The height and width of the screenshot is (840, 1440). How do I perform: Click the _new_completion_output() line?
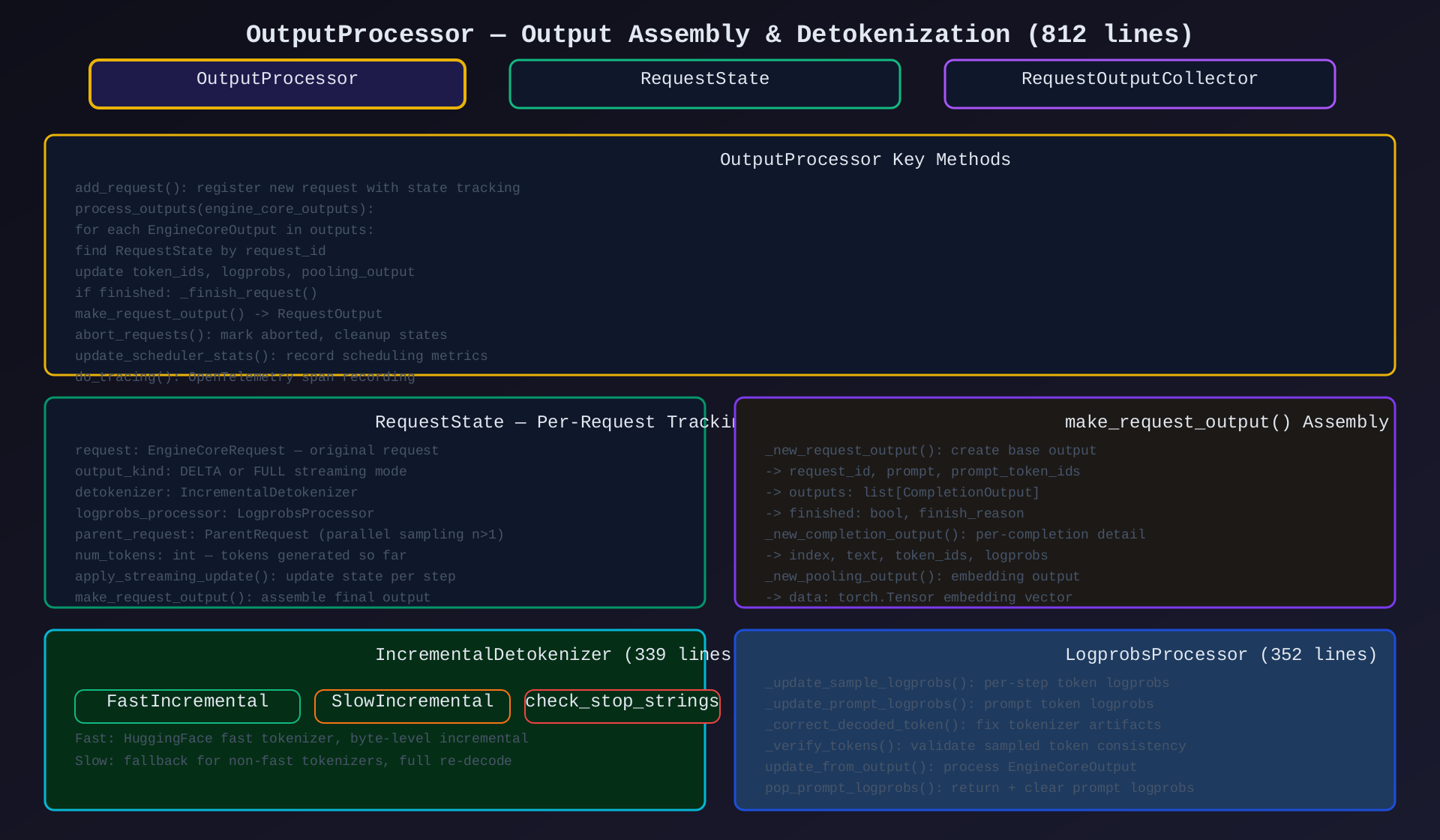pyautogui.click(x=955, y=535)
